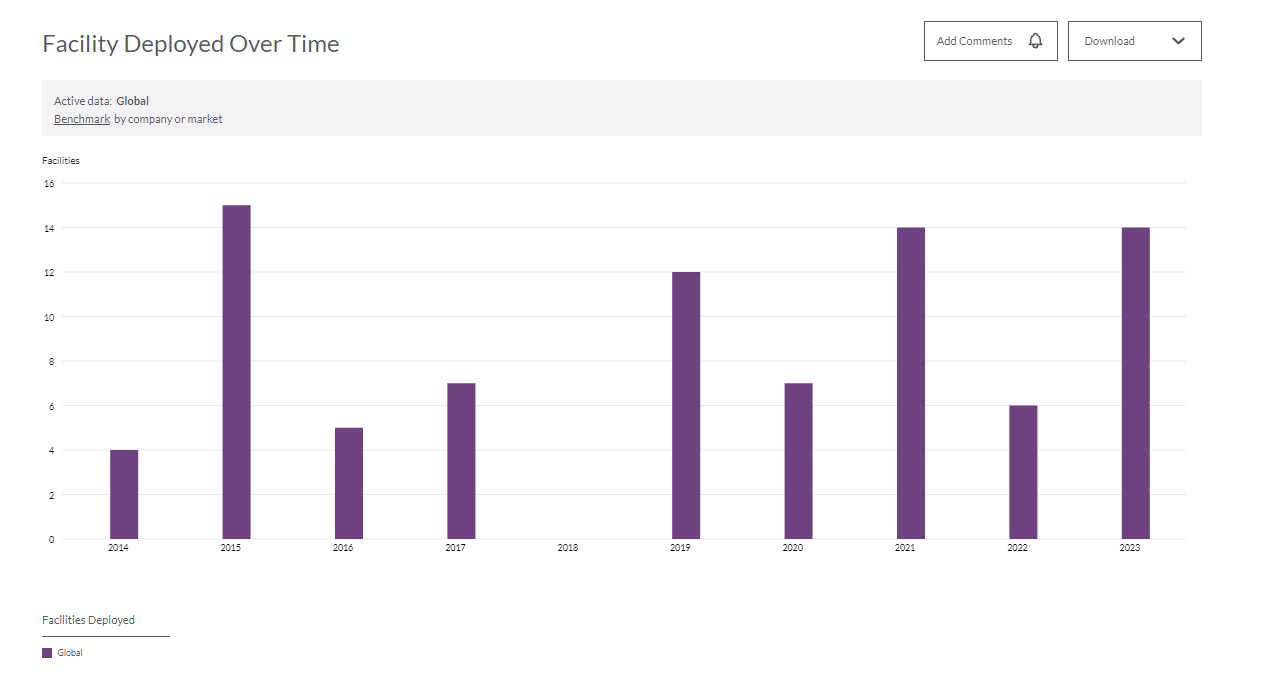Click the Add Comments button
The image size is (1261, 684).
[974, 41]
